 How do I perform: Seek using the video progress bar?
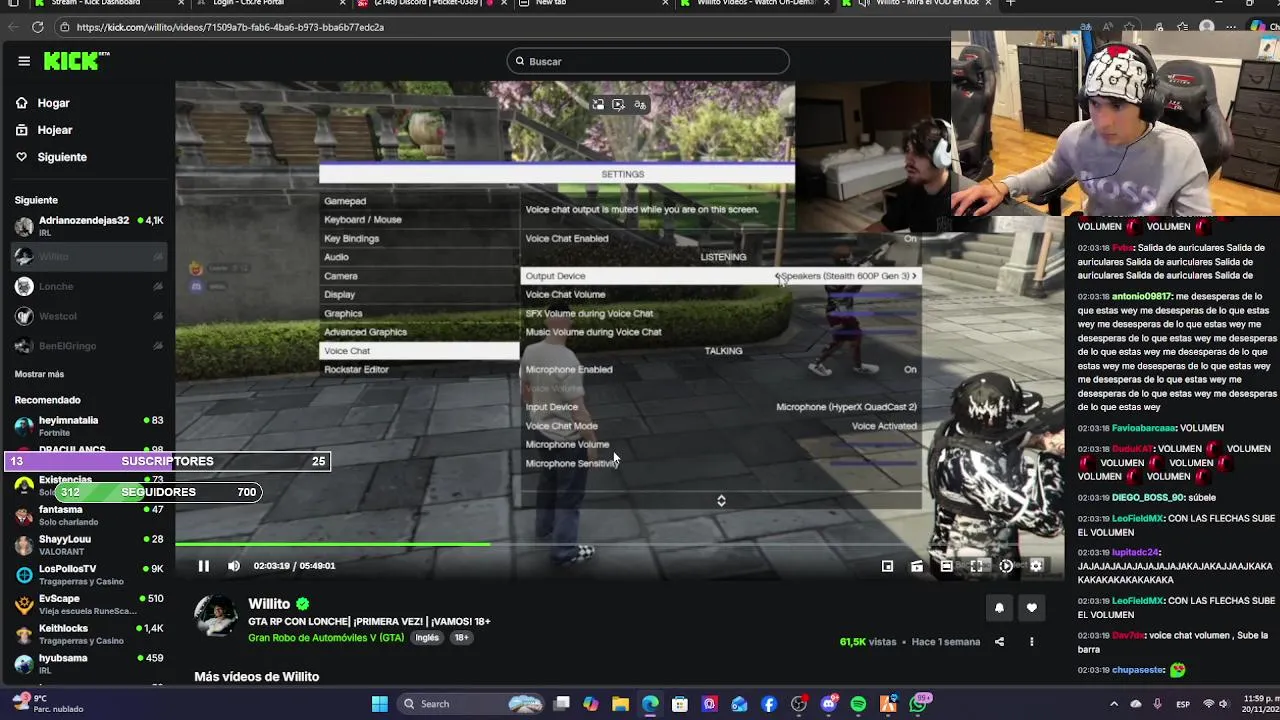[x=620, y=545]
